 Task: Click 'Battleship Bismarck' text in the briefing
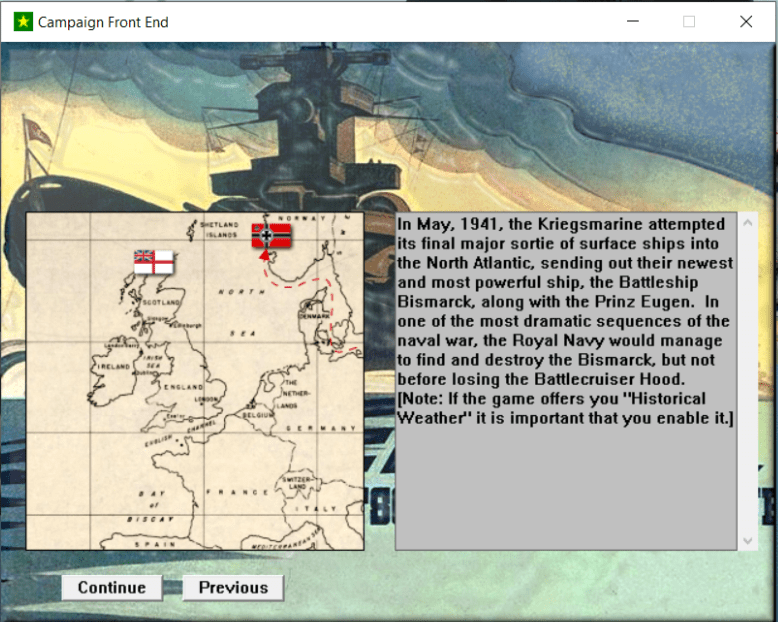(x=547, y=292)
